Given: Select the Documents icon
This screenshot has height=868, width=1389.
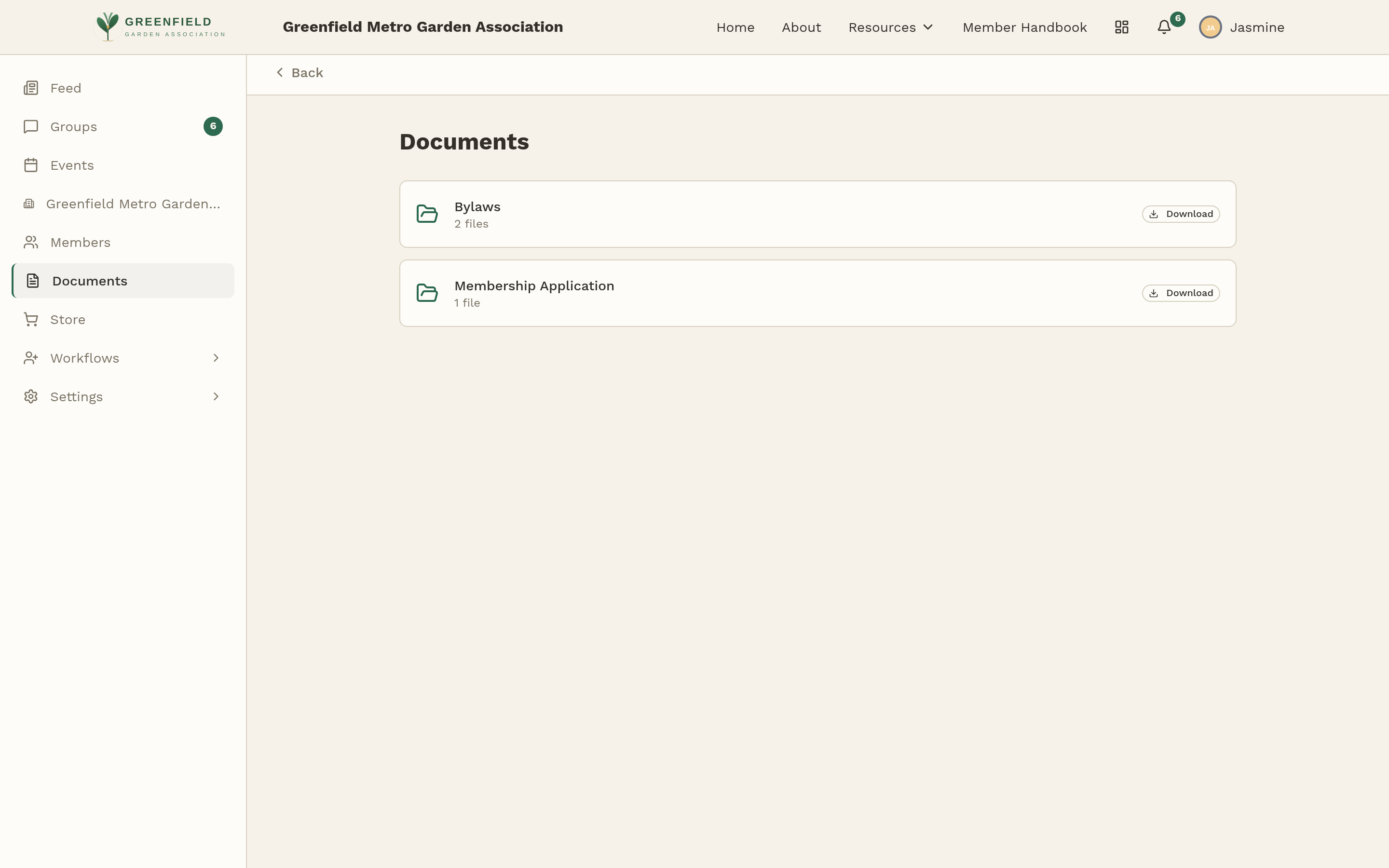Looking at the screenshot, I should pos(30,280).
